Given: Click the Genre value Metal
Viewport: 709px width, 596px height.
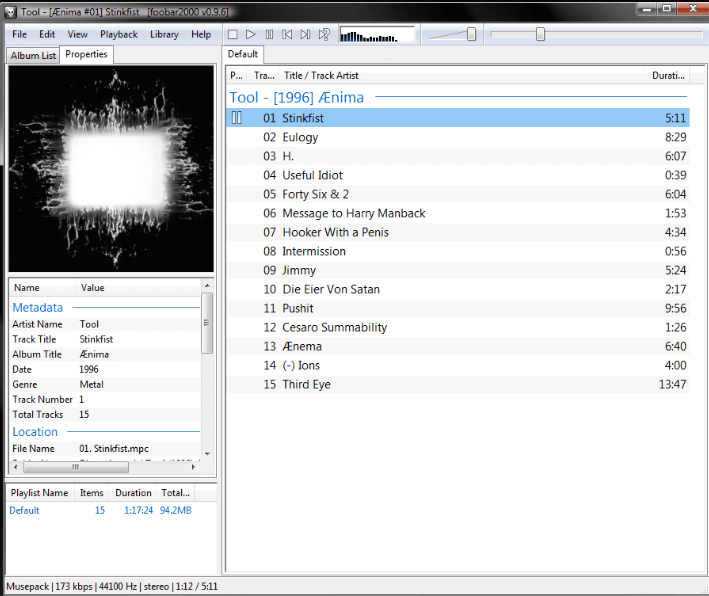Looking at the screenshot, I should pos(91,384).
